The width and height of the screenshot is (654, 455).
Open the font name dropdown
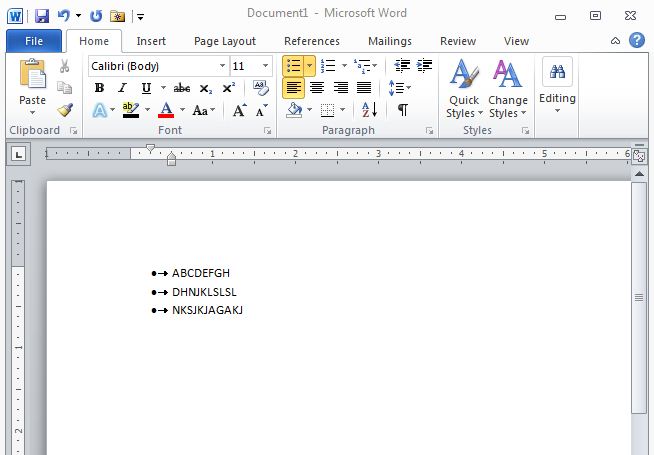pyautogui.click(x=222, y=66)
